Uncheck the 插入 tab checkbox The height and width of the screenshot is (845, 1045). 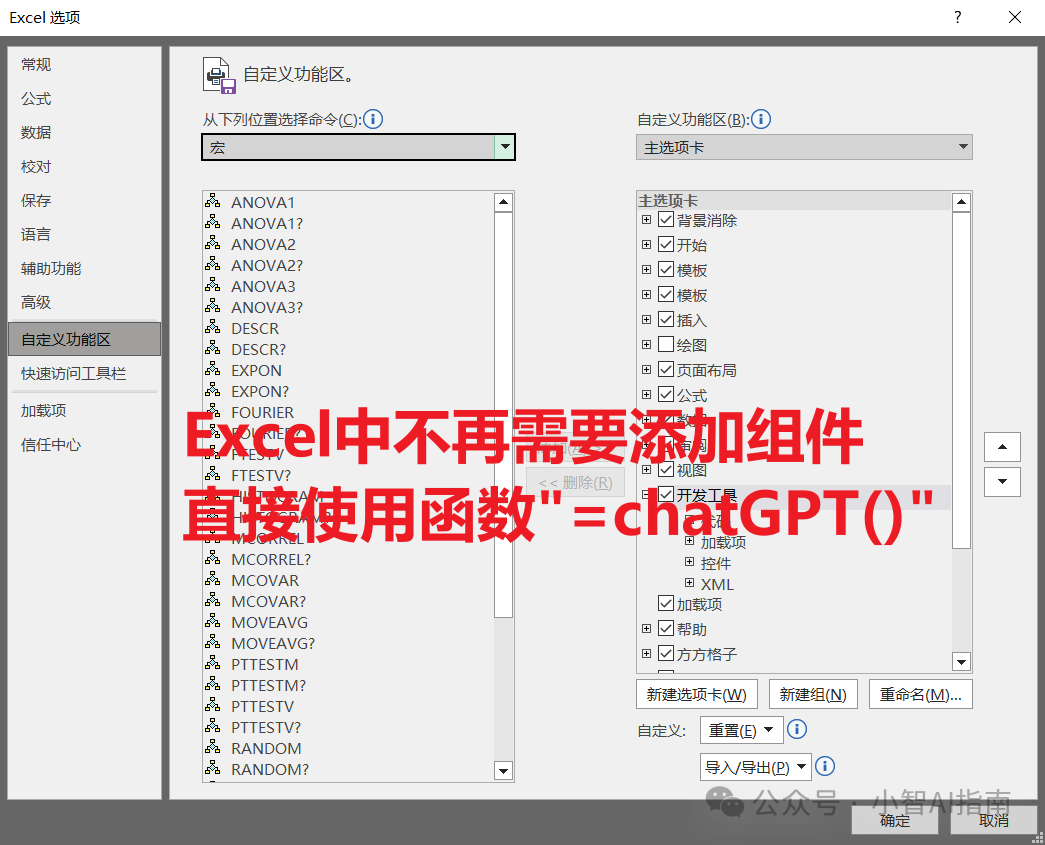coord(666,319)
